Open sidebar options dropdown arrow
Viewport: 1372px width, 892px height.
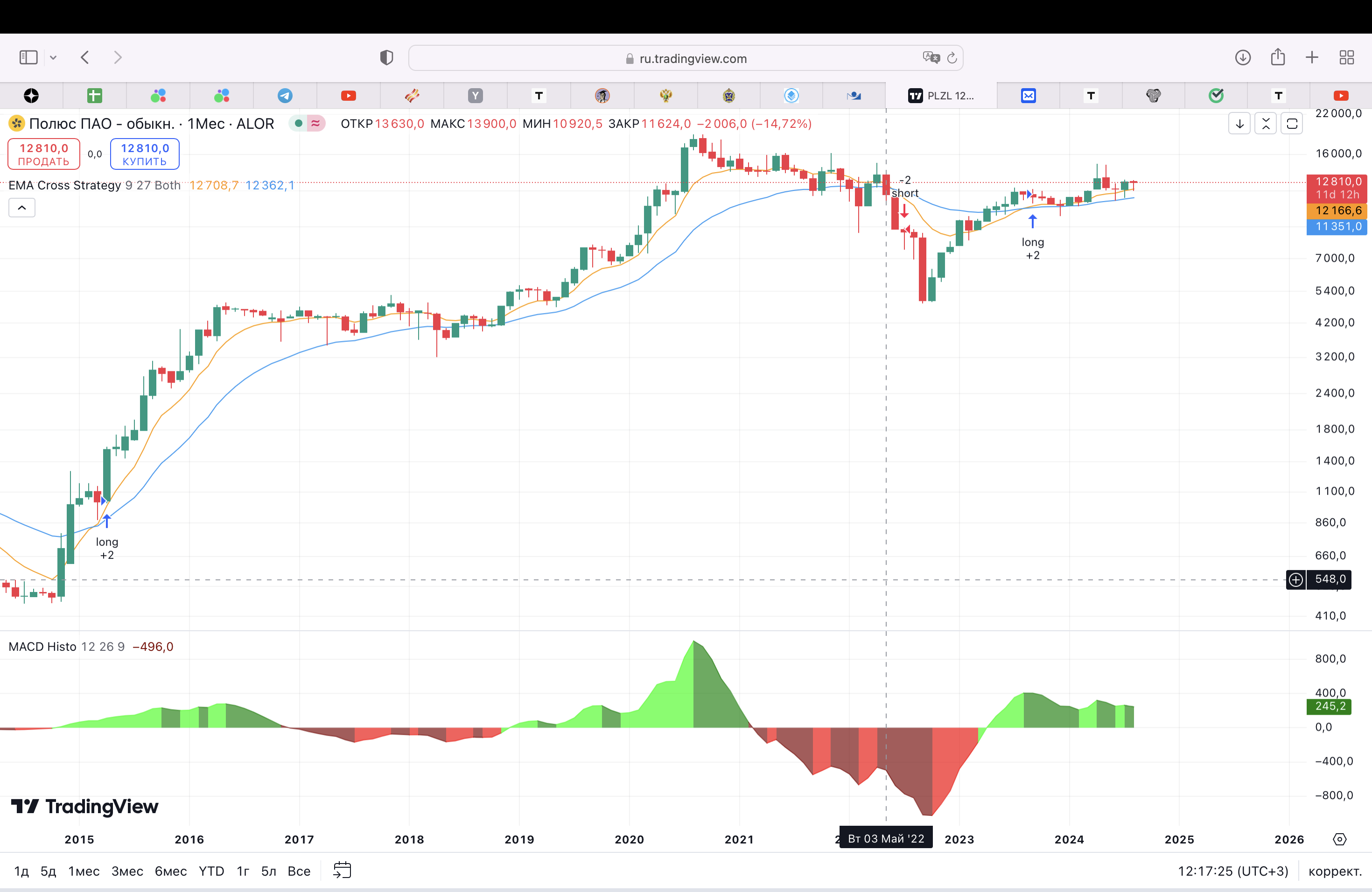coord(53,58)
